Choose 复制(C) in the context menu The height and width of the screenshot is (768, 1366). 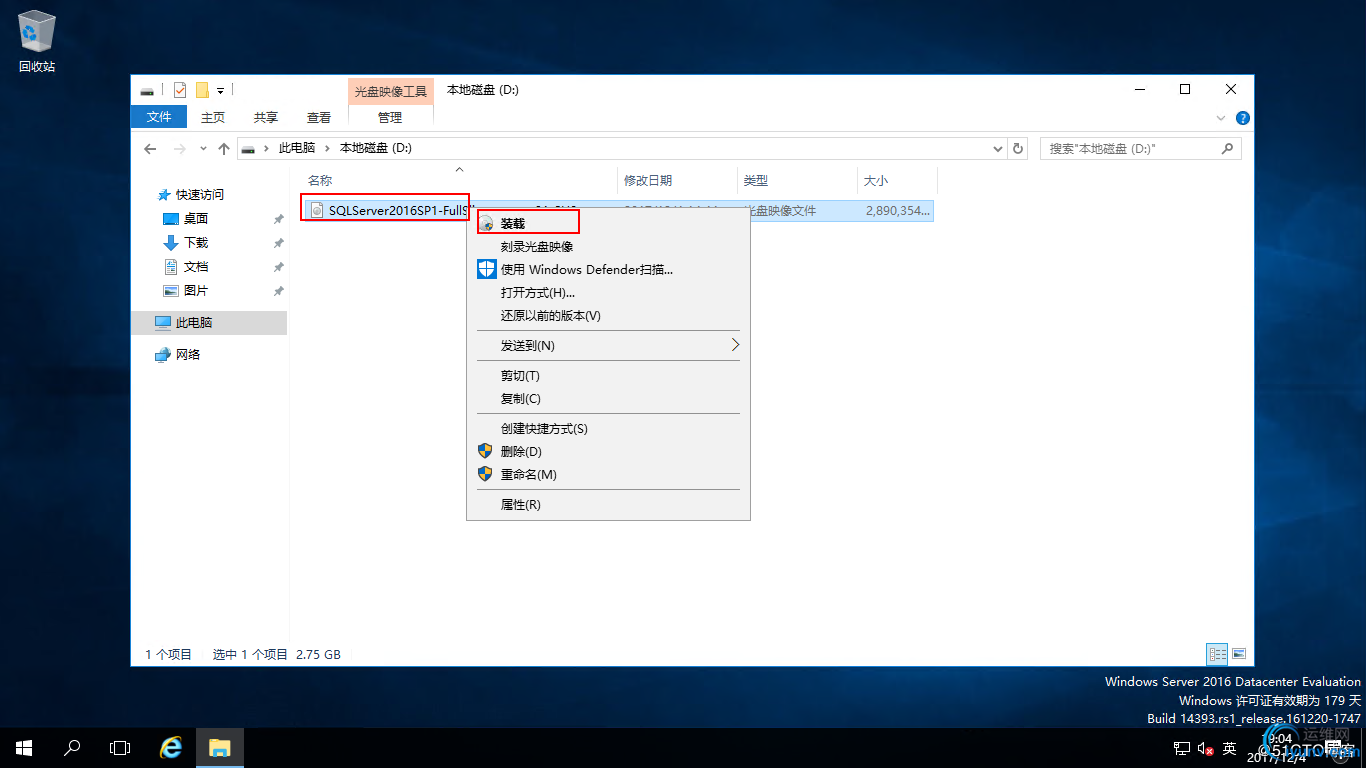(x=608, y=398)
